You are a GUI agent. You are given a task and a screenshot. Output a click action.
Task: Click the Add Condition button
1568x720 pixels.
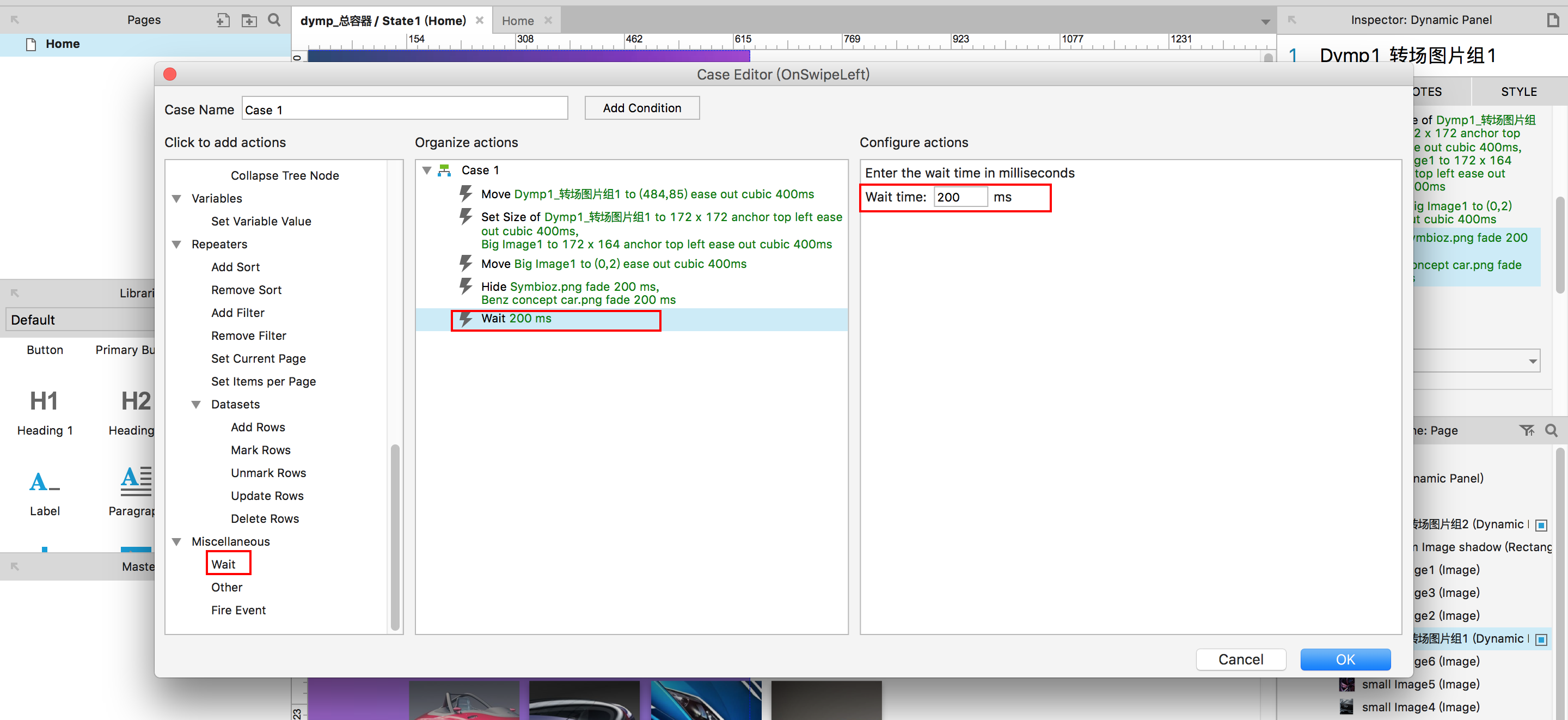tap(641, 108)
